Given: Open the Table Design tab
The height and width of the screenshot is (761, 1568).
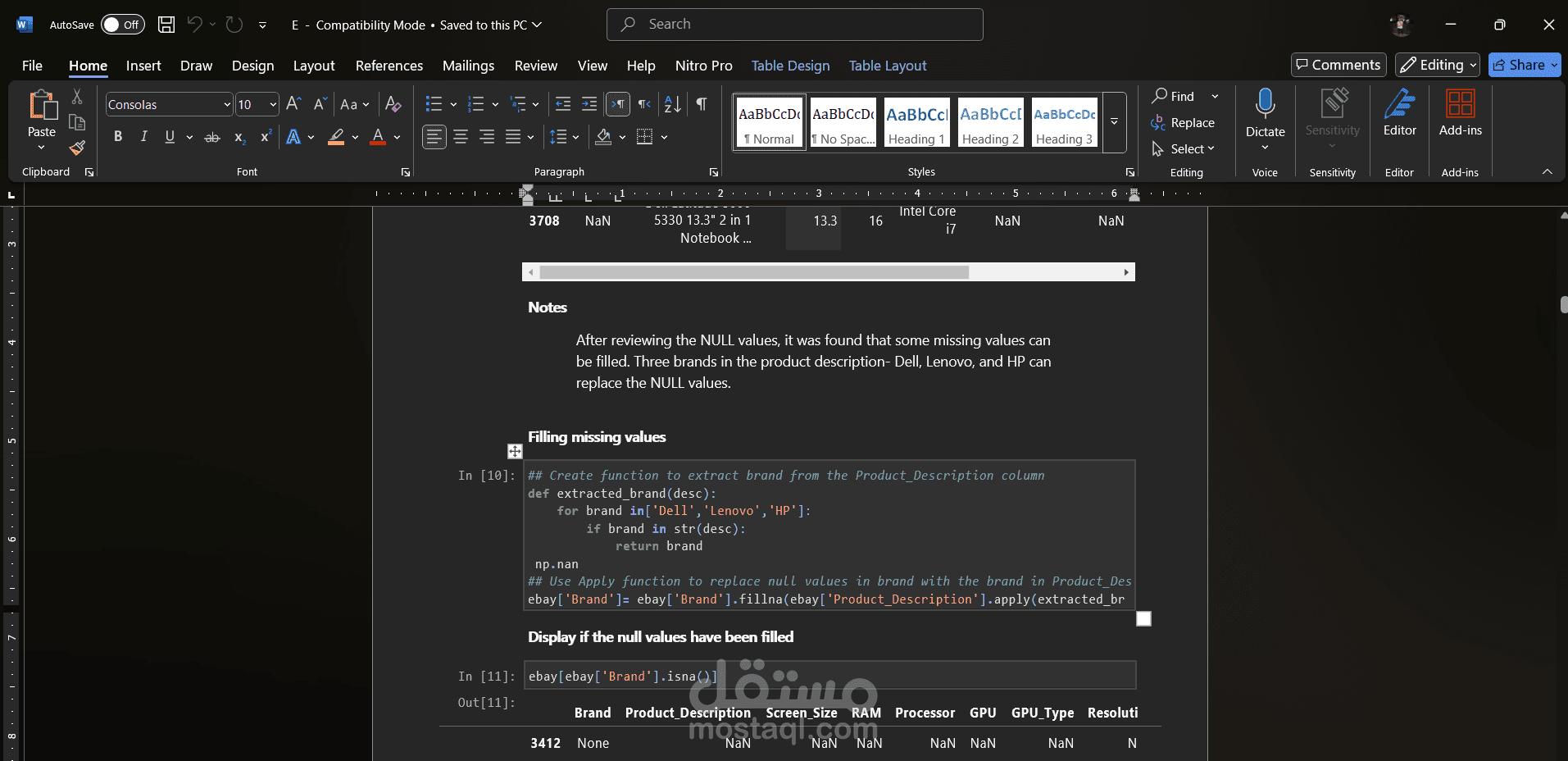Looking at the screenshot, I should [790, 66].
